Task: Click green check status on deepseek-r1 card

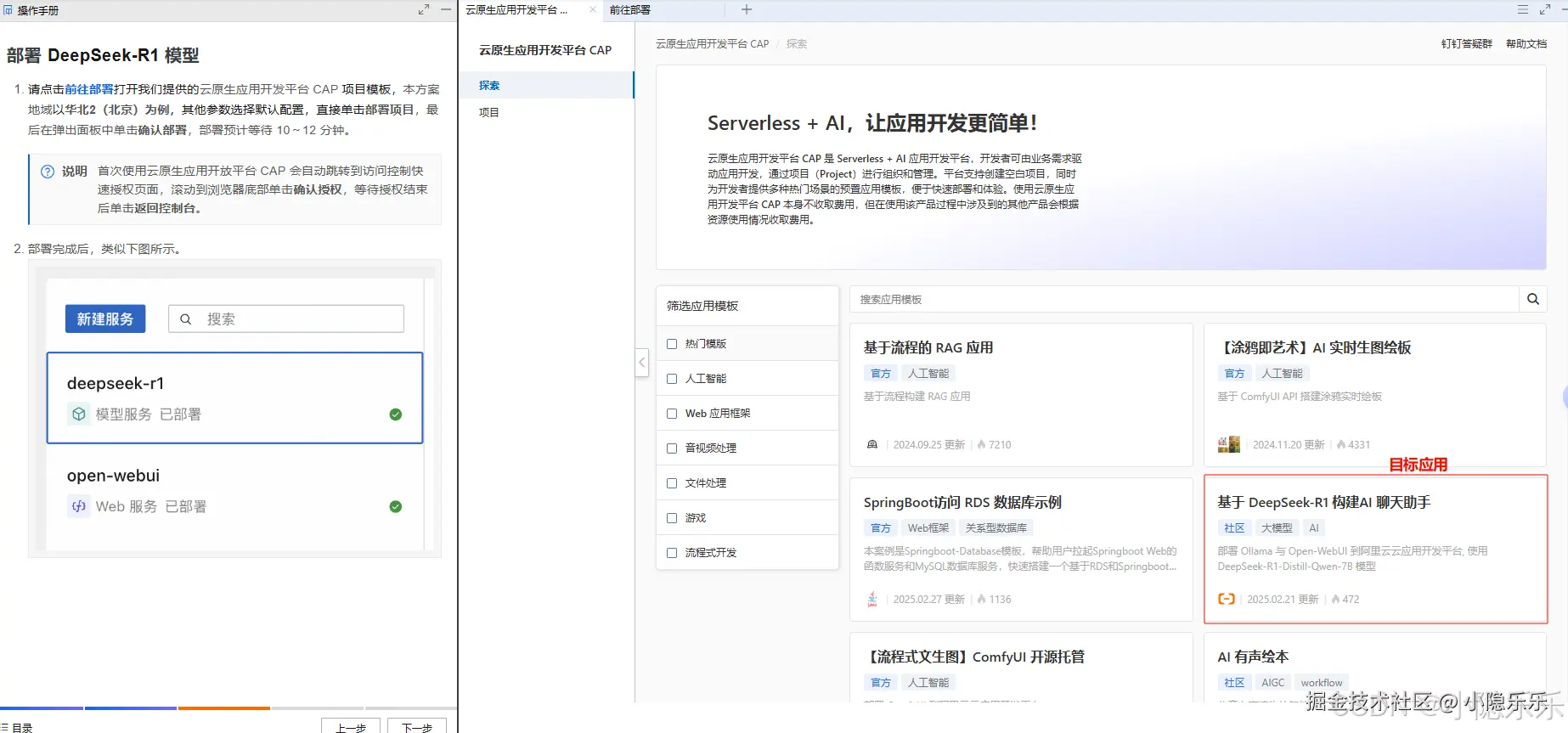Action: pos(396,414)
